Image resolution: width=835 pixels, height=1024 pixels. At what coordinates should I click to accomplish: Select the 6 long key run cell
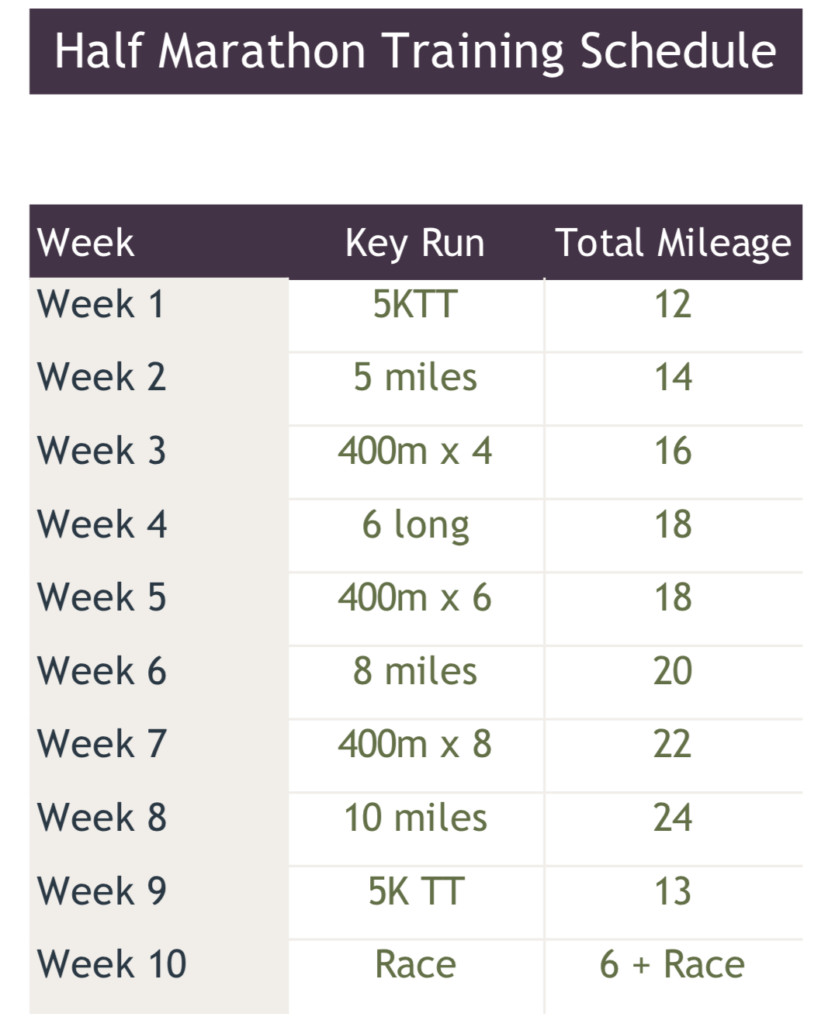point(415,524)
